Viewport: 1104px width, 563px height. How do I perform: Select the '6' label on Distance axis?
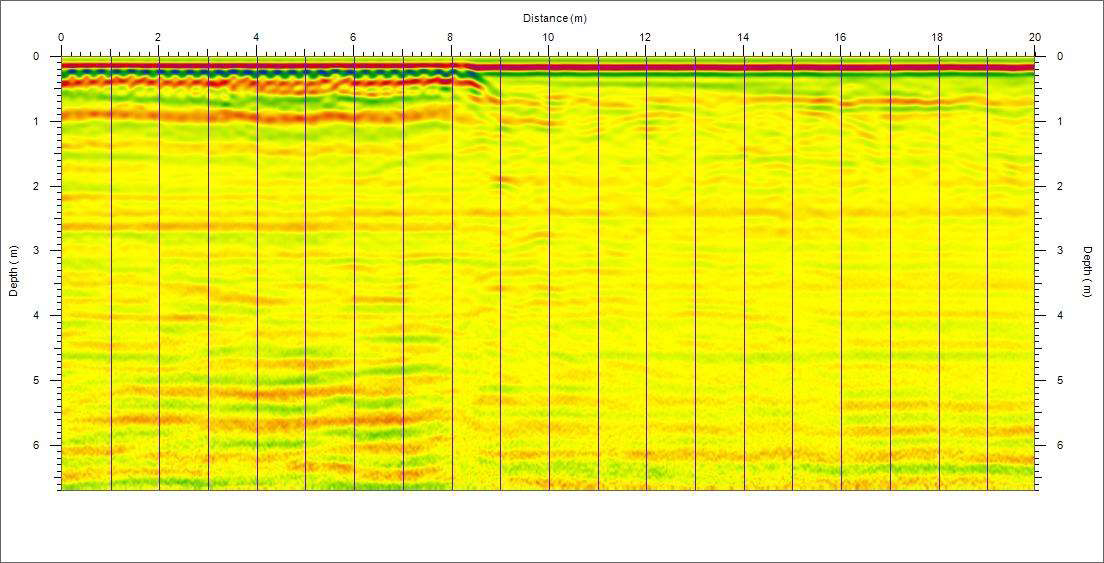click(x=353, y=37)
